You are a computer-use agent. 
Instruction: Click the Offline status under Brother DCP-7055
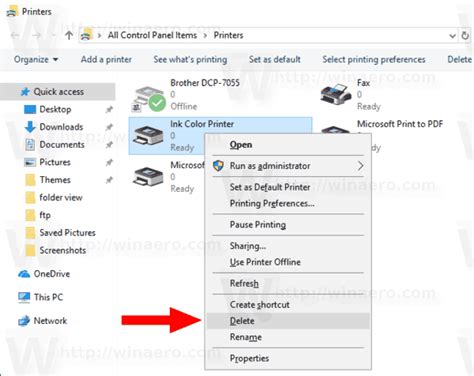pyautogui.click(x=184, y=106)
